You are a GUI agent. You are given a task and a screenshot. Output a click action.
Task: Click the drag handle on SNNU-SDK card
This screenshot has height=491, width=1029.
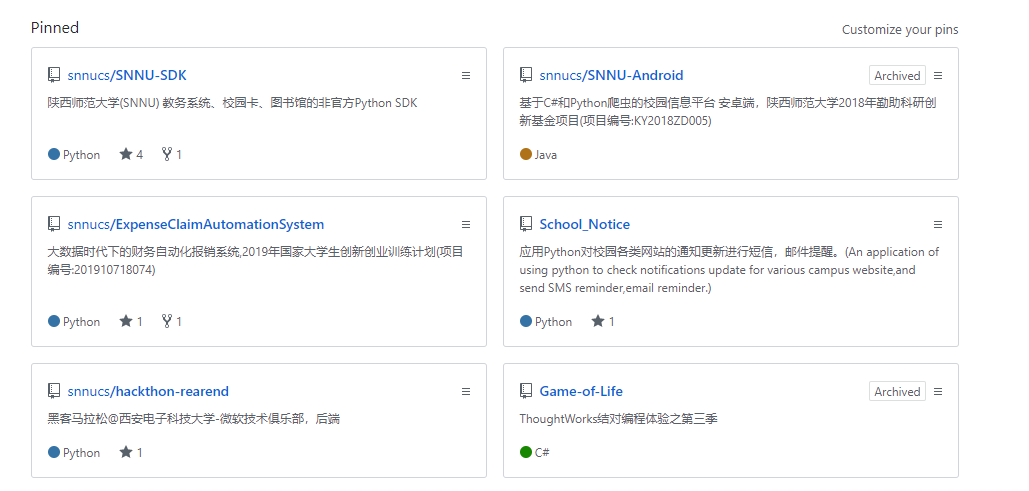point(466,76)
